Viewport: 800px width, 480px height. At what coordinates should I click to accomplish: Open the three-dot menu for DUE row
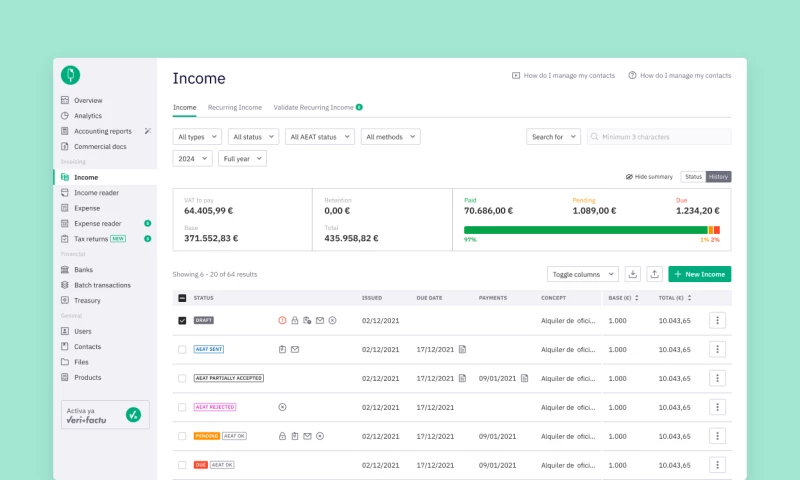(717, 465)
